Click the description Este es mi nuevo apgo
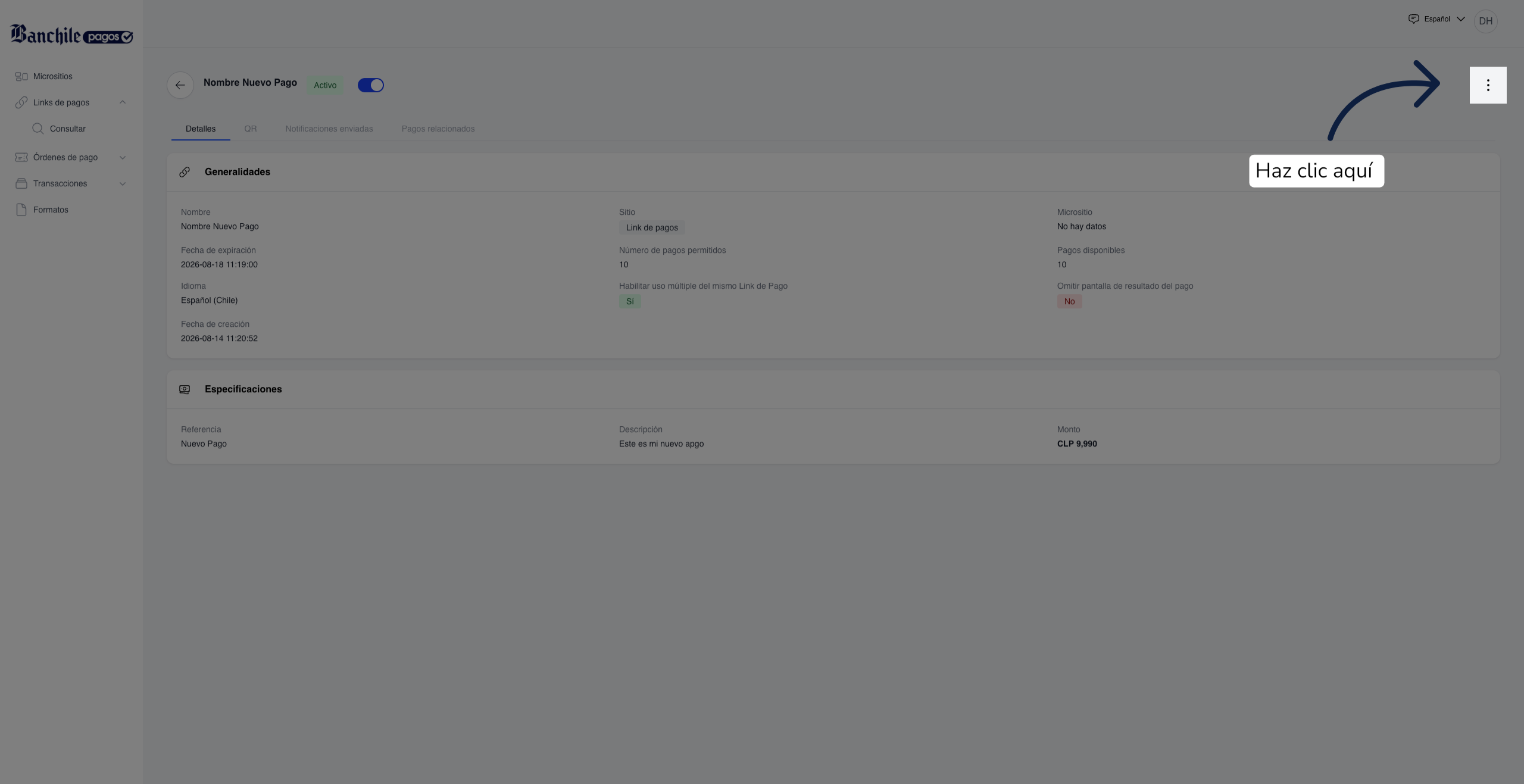1524x784 pixels. point(661,443)
